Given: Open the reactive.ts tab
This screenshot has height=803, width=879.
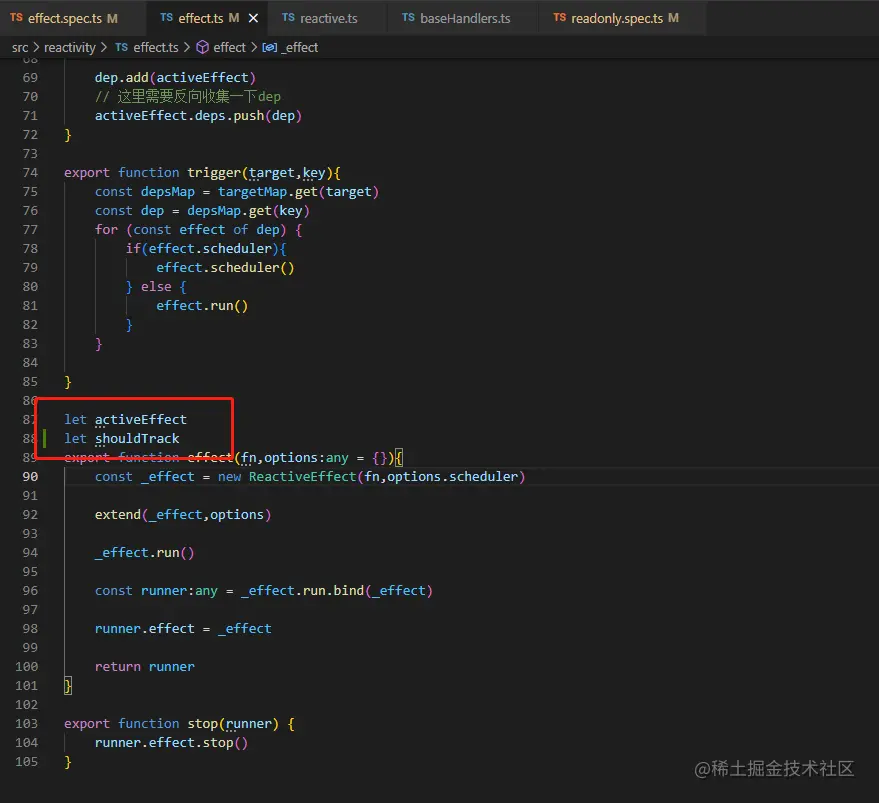Looking at the screenshot, I should [x=328, y=19].
